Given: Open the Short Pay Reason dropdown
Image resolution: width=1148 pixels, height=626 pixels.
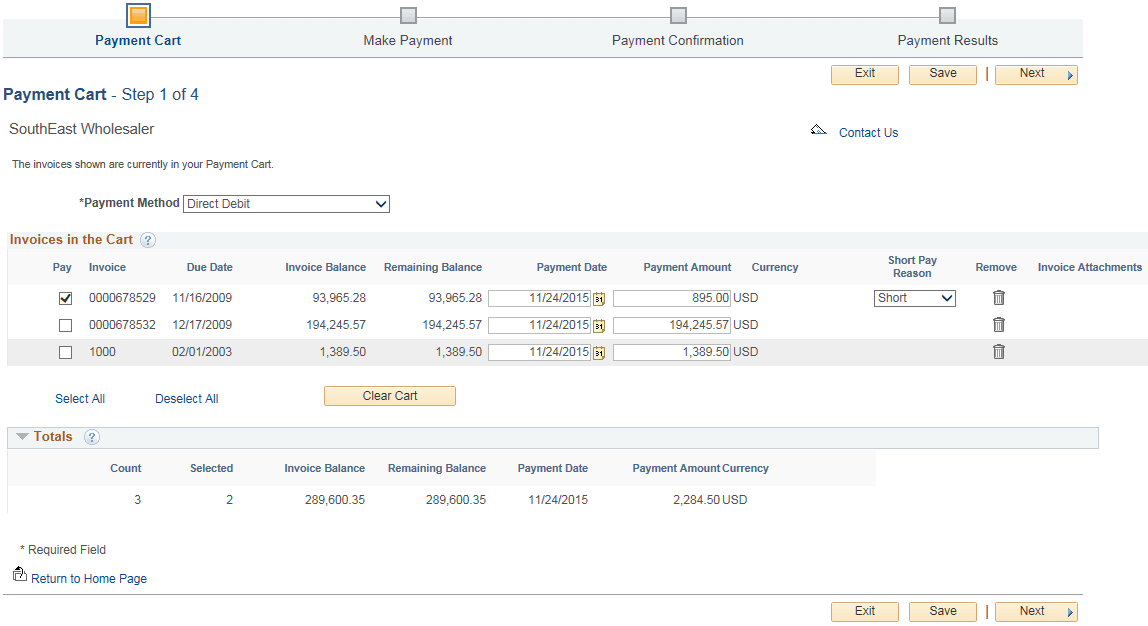Looking at the screenshot, I should click(914, 297).
